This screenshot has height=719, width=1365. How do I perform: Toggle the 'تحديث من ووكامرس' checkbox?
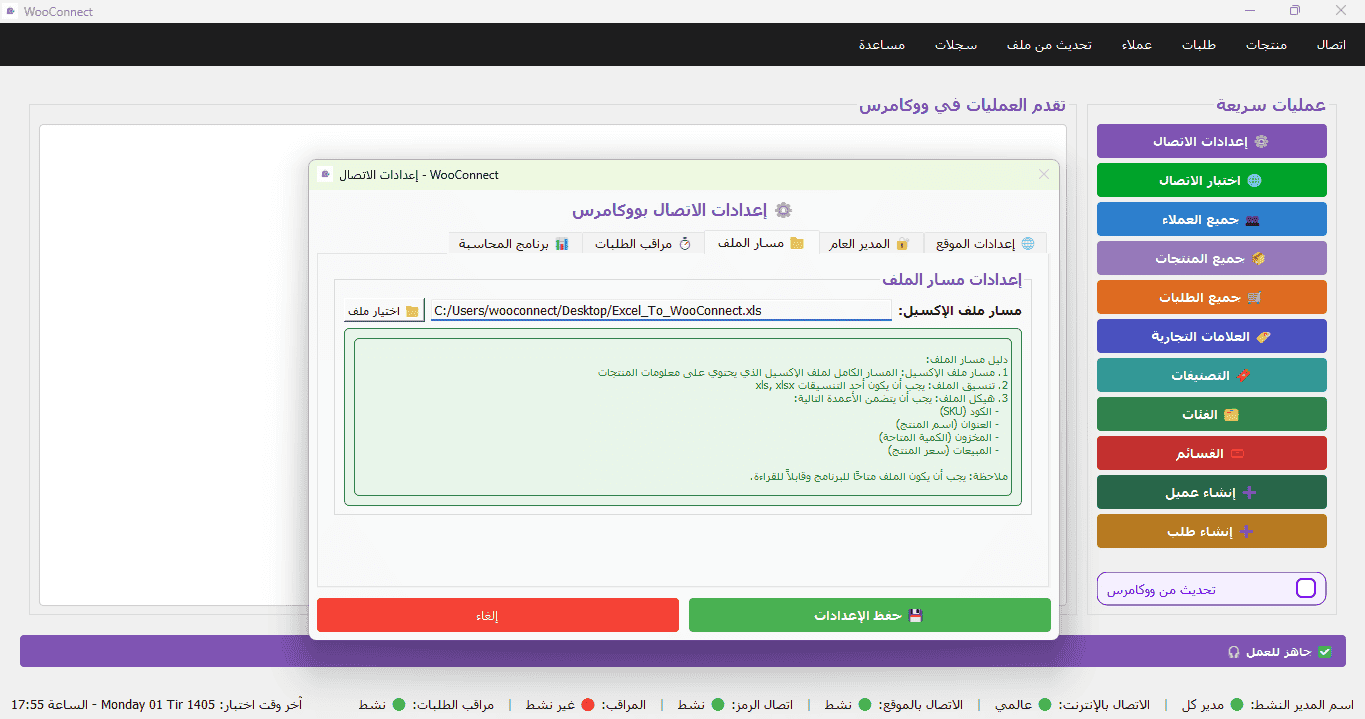click(x=1306, y=589)
